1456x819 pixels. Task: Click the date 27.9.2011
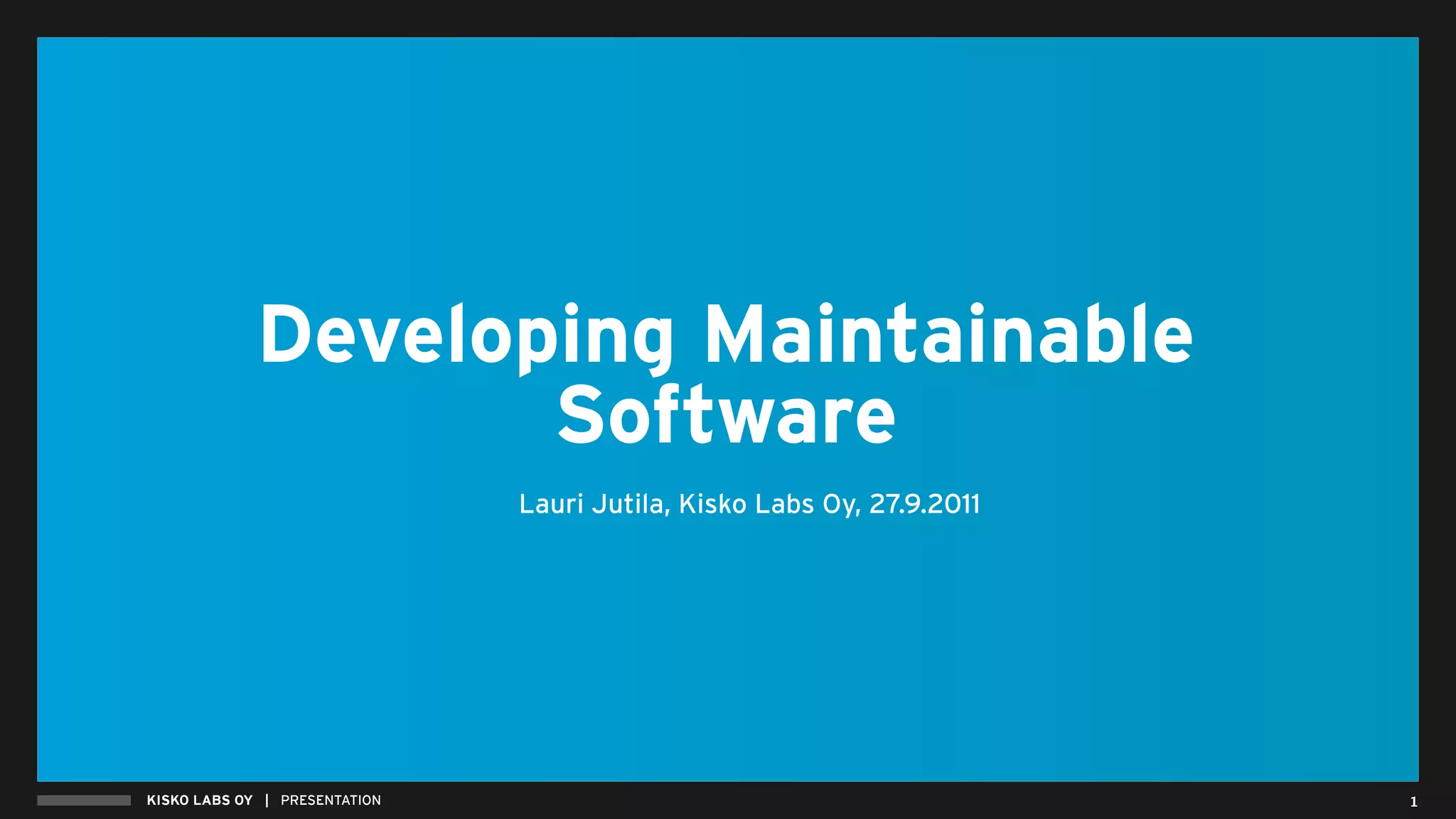click(x=924, y=503)
